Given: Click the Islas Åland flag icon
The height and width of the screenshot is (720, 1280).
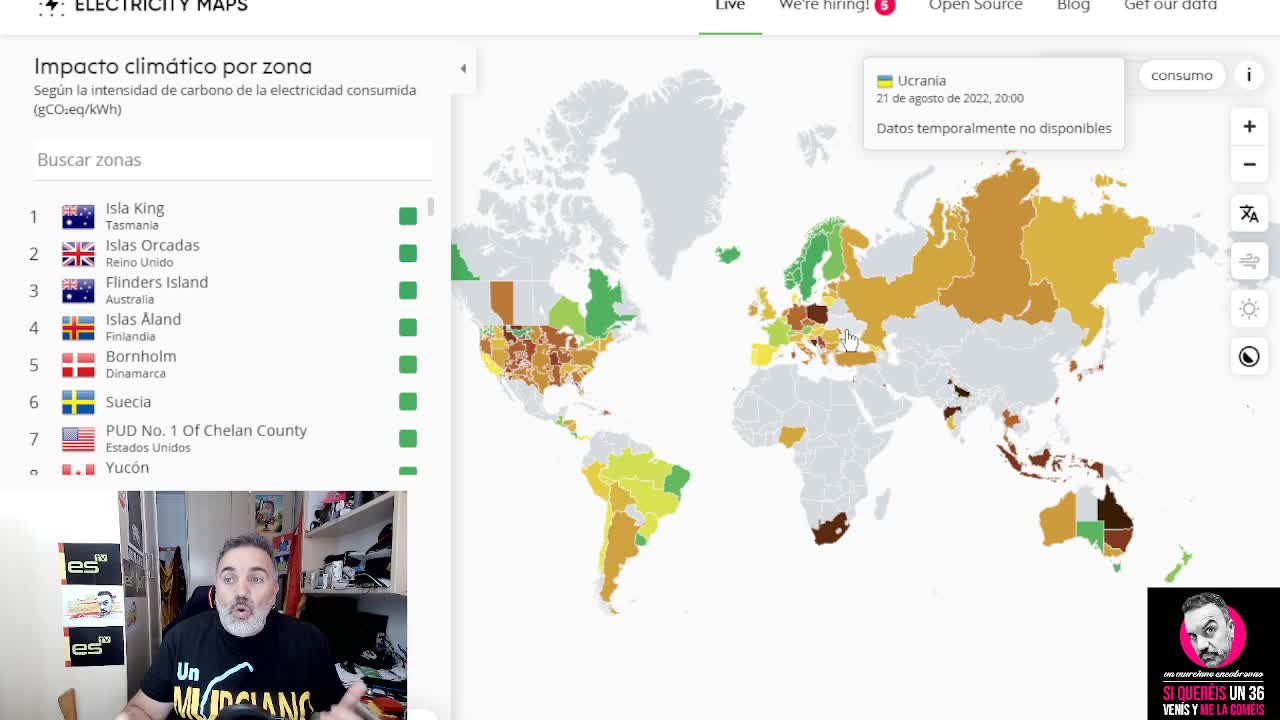Looking at the screenshot, I should pyautogui.click(x=78, y=327).
